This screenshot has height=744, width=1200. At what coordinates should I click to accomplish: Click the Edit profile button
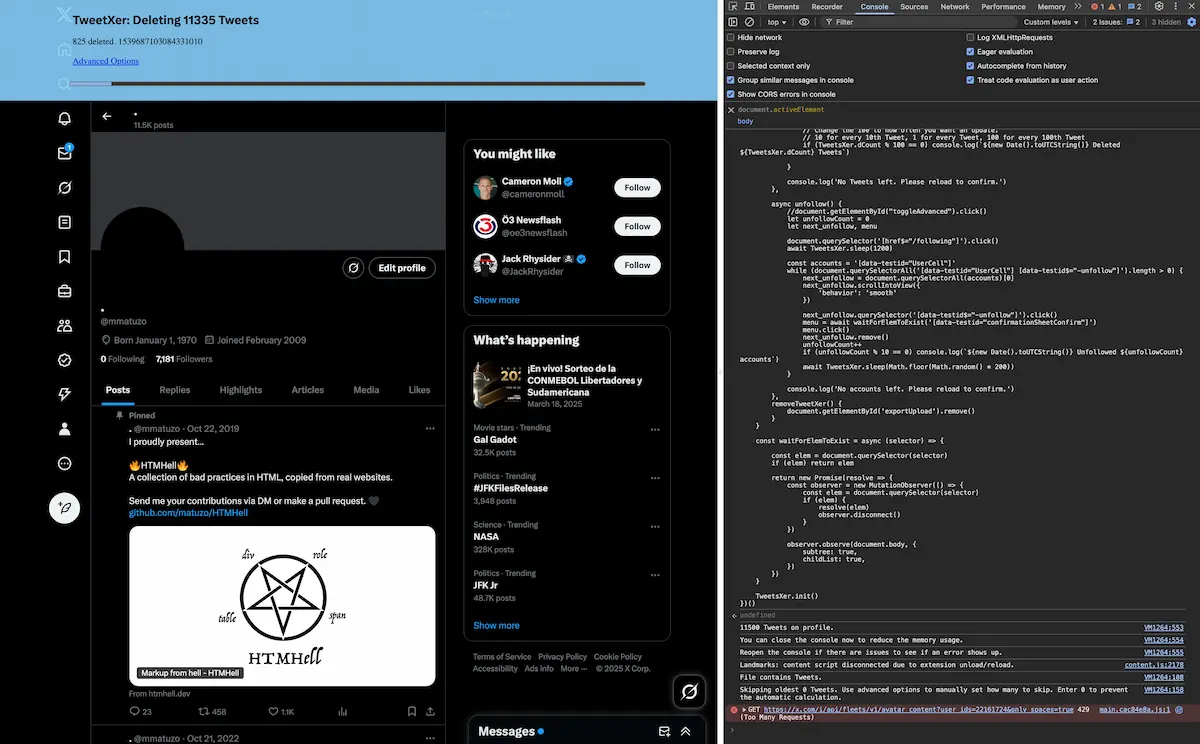click(402, 268)
